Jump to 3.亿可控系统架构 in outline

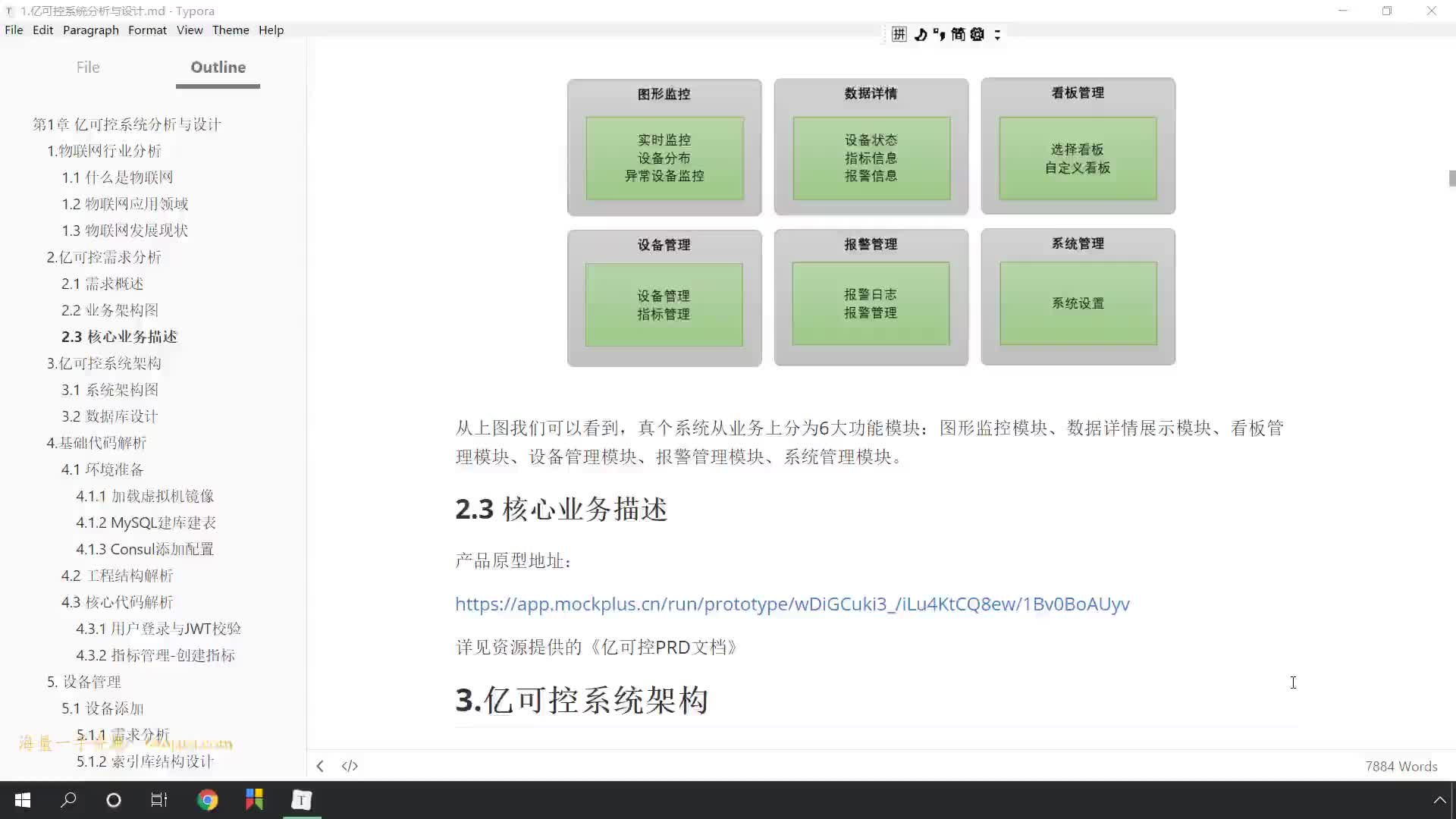click(x=104, y=363)
